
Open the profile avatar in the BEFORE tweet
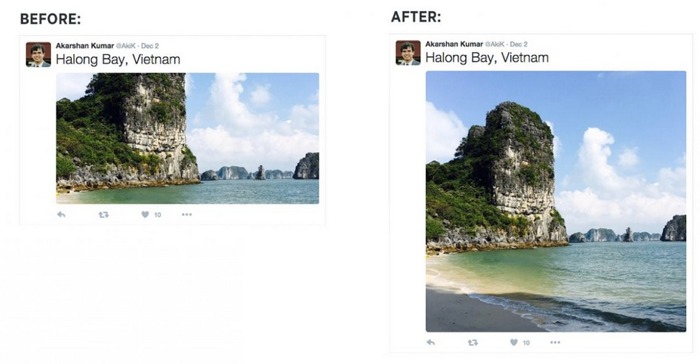click(x=38, y=54)
